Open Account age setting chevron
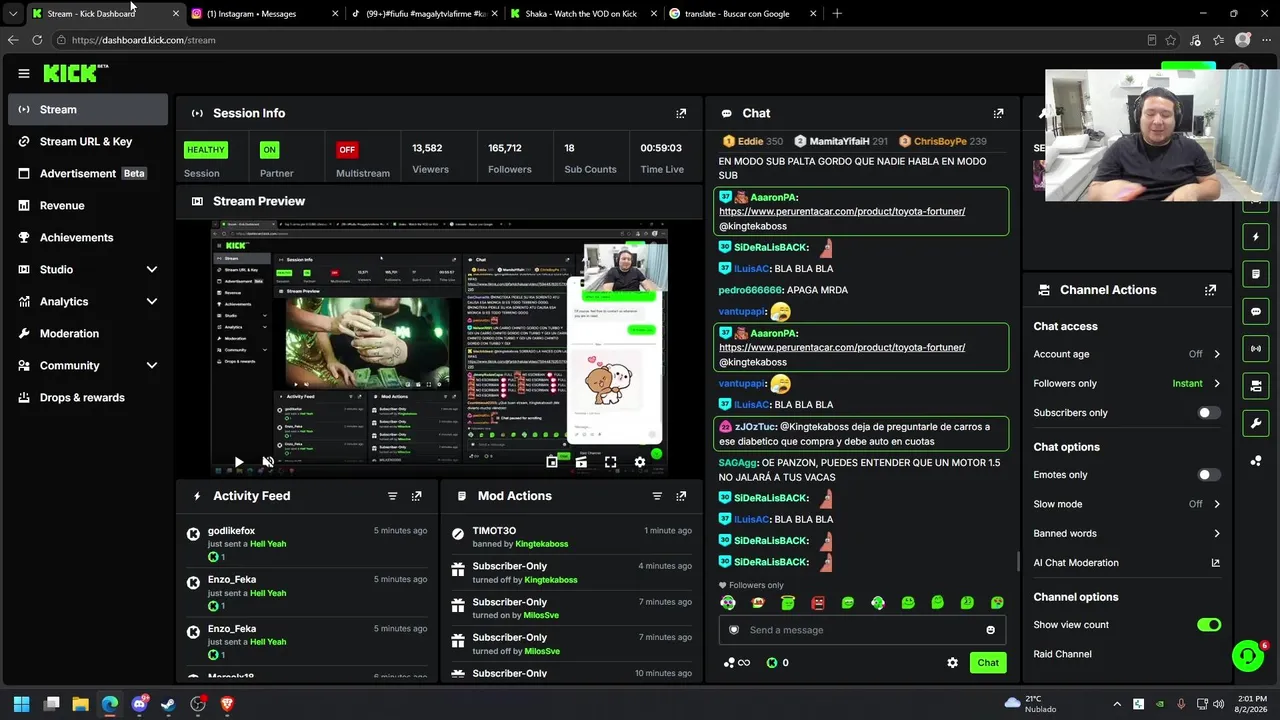Image resolution: width=1280 pixels, height=720 pixels. [1217, 354]
